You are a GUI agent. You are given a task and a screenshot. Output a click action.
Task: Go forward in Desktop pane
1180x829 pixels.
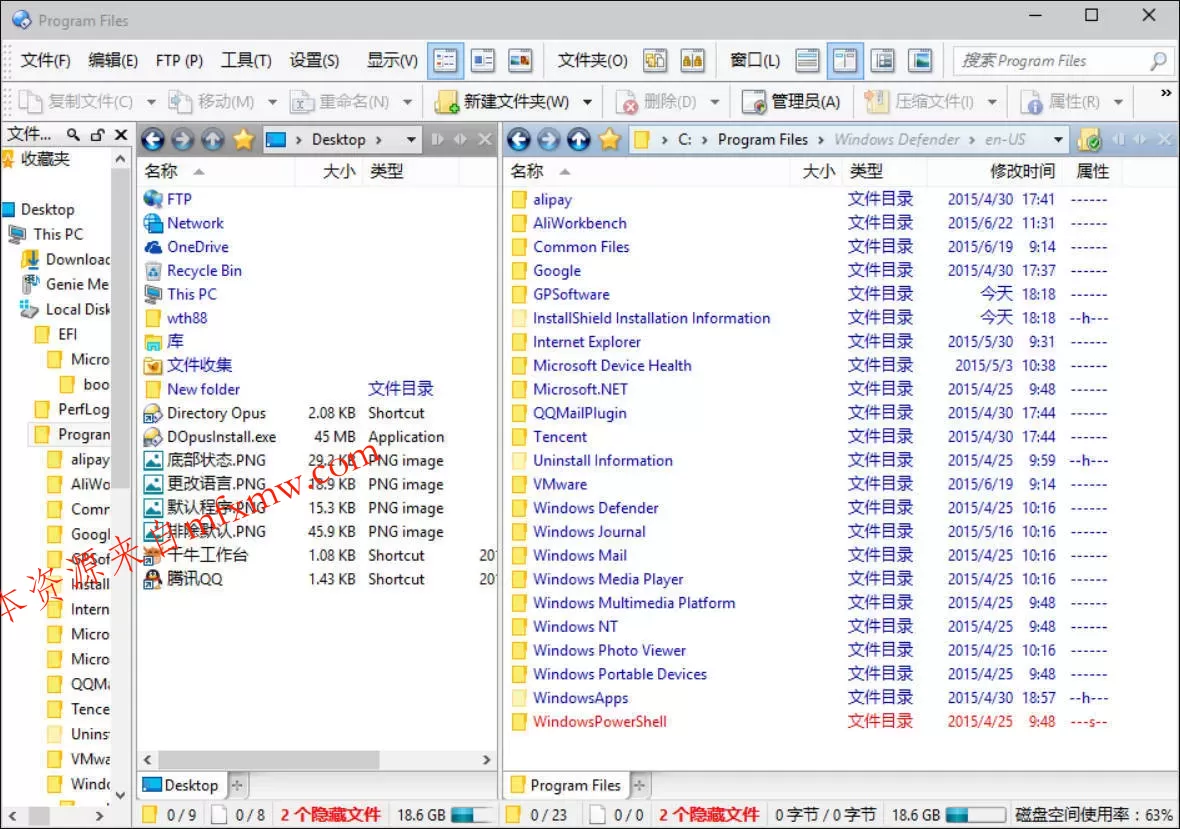(x=182, y=139)
